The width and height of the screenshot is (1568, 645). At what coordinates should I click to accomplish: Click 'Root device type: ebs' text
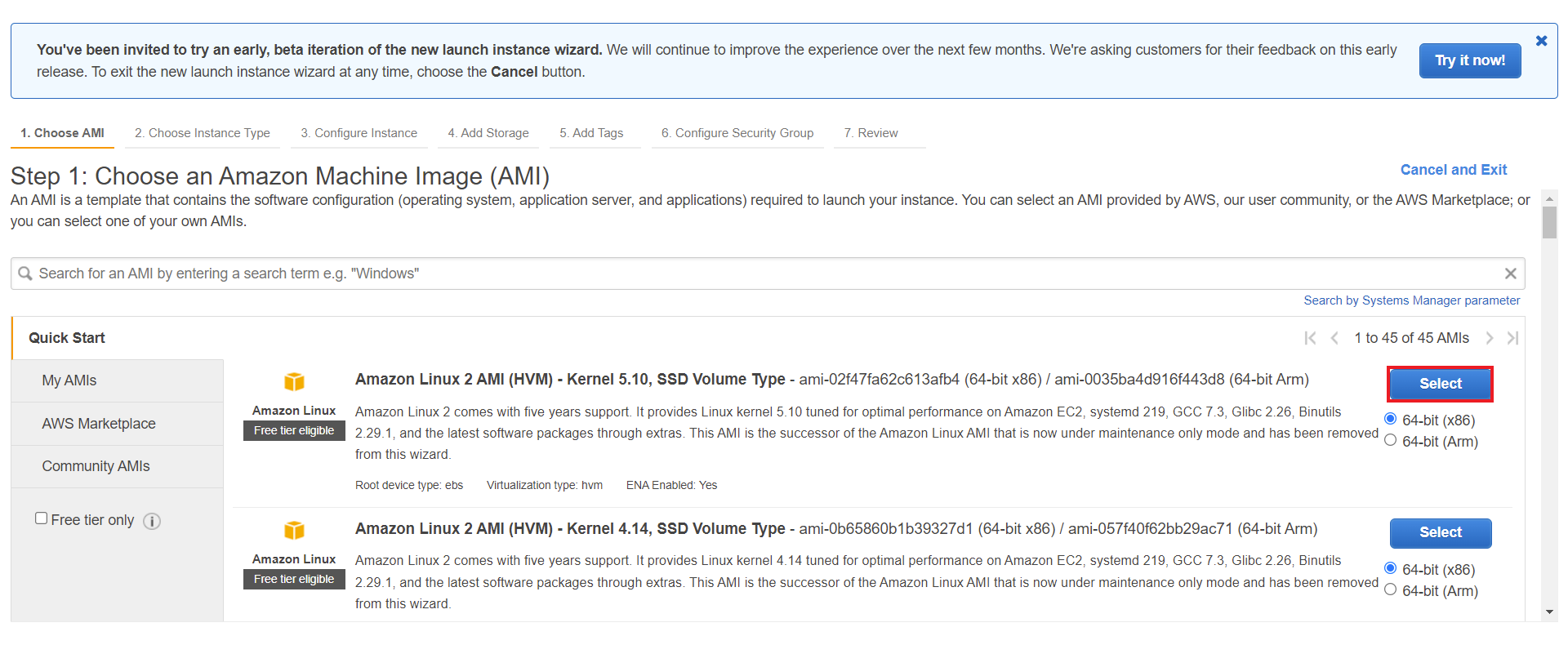point(409,485)
